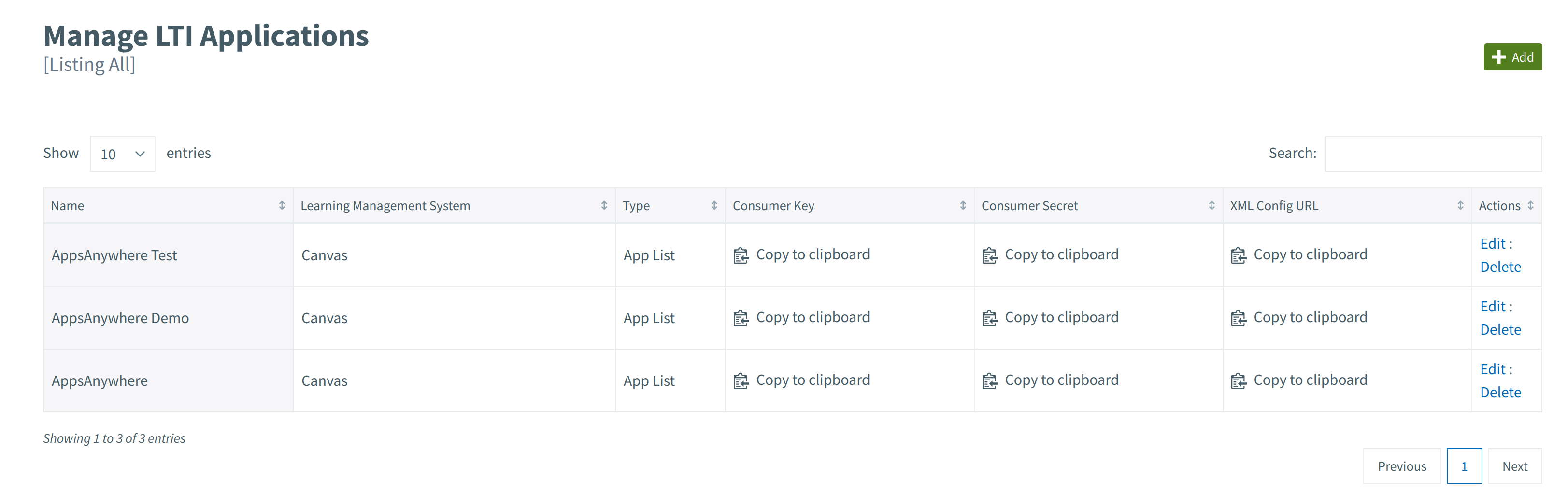Click the Canvas cell for AppsAnywhere Test
The height and width of the screenshot is (493, 1568).
454,255
